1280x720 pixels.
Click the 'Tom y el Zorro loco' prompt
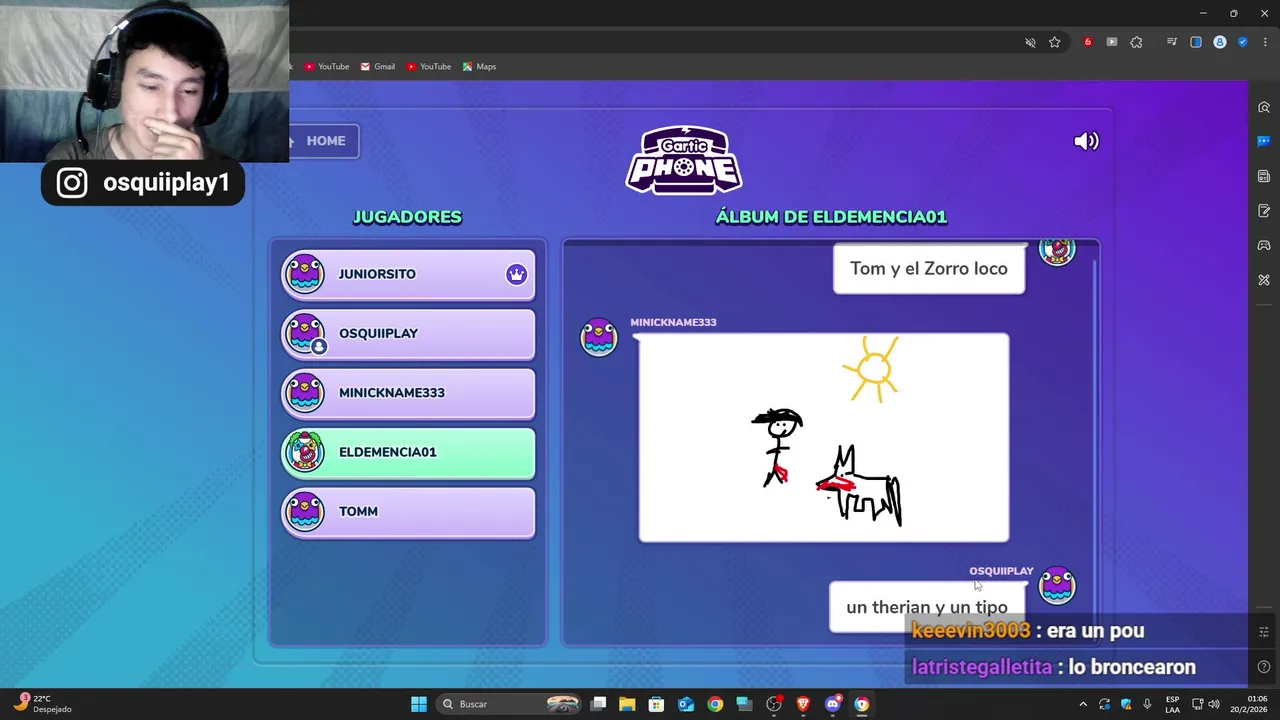tap(928, 268)
